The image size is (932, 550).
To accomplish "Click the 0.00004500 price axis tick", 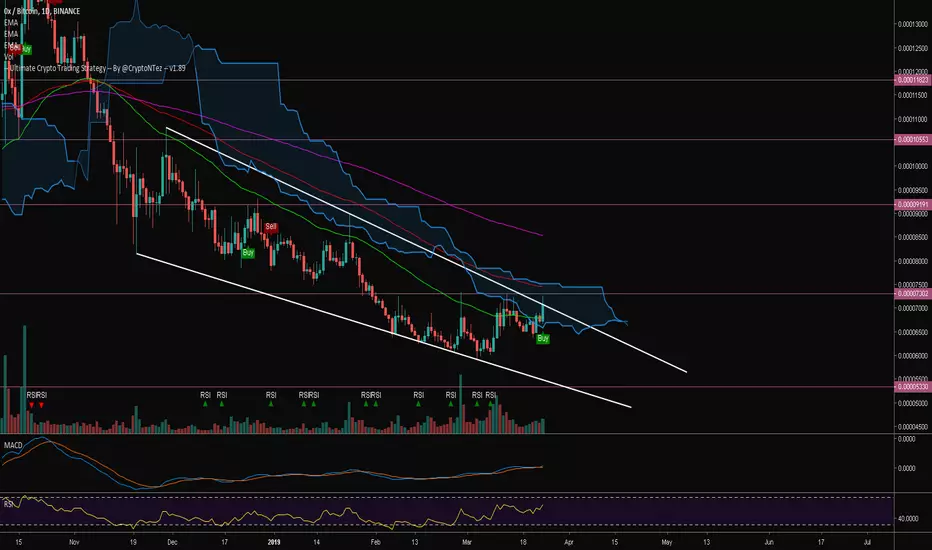I will (x=913, y=426).
